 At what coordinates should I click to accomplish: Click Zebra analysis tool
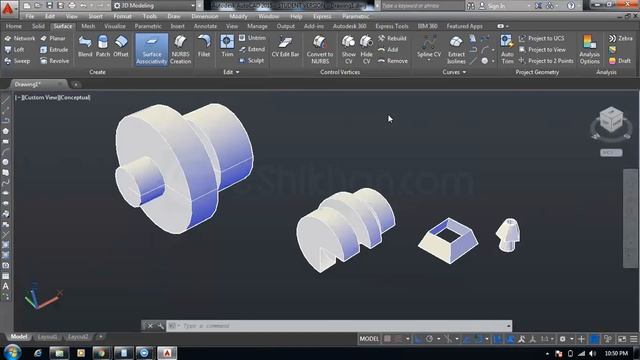pyautogui.click(x=620, y=38)
